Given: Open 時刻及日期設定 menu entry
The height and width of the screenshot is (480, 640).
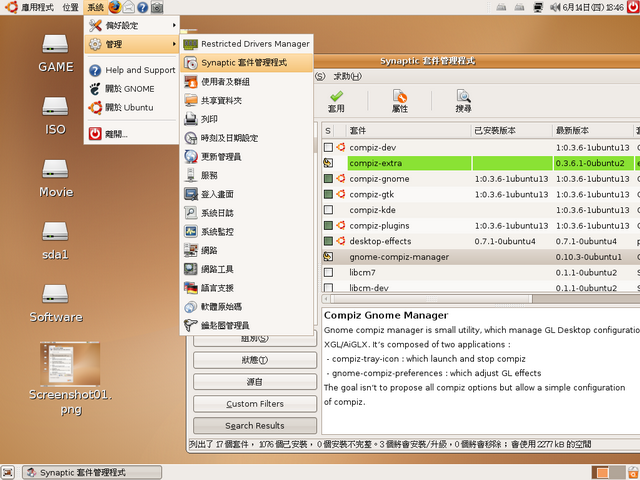Looking at the screenshot, I should pos(247,138).
